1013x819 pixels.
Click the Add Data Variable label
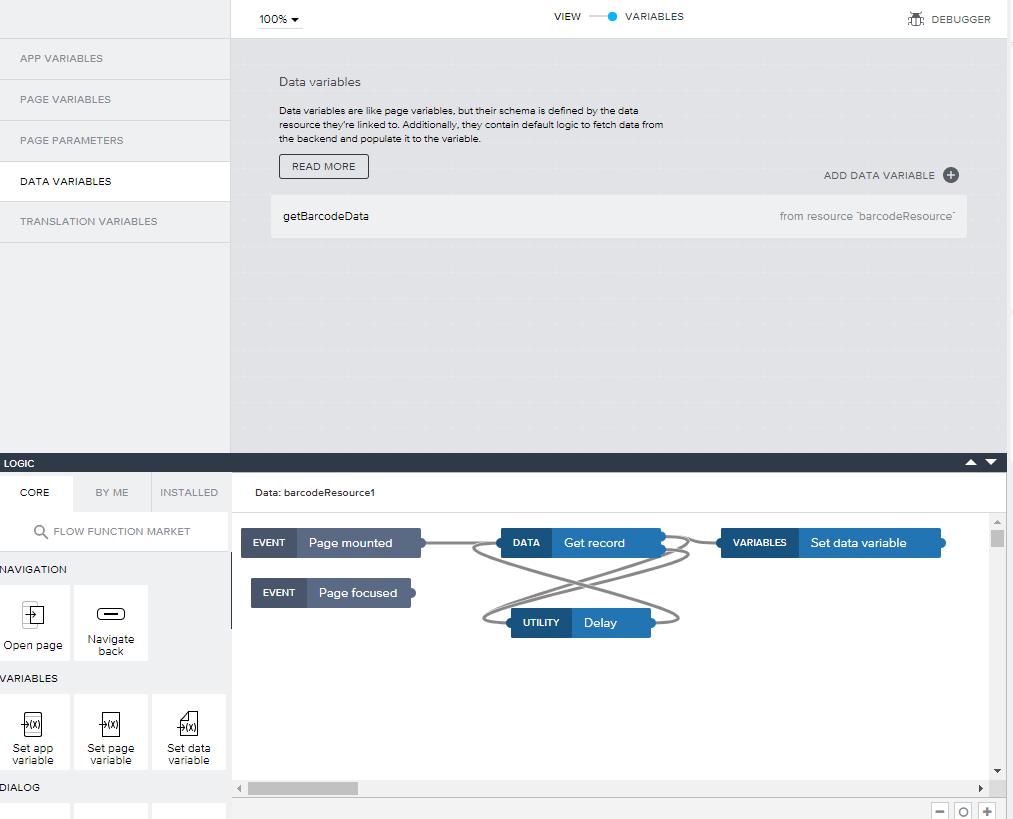pyautogui.click(x=879, y=176)
